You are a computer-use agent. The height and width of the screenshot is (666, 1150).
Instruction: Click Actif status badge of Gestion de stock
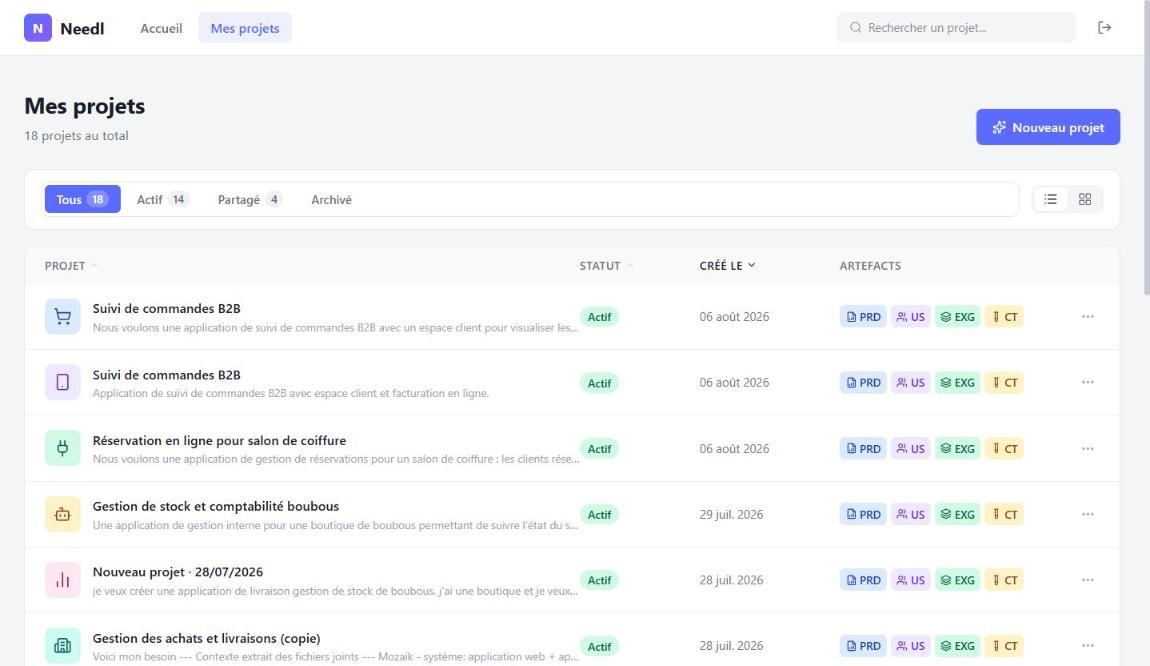point(599,515)
